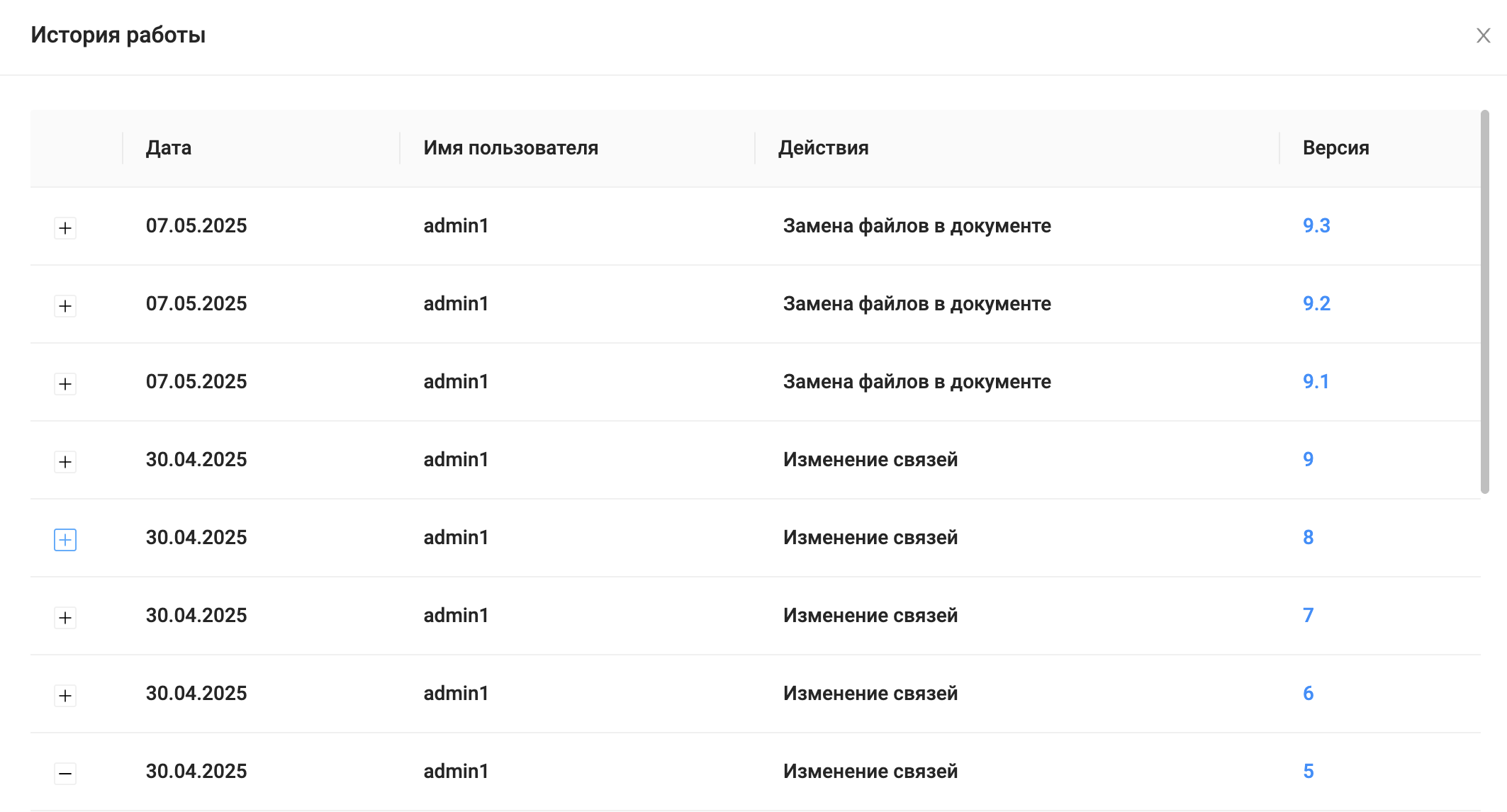This screenshot has height=812, width=1507.
Task: Open version 8 link
Action: tap(1309, 538)
